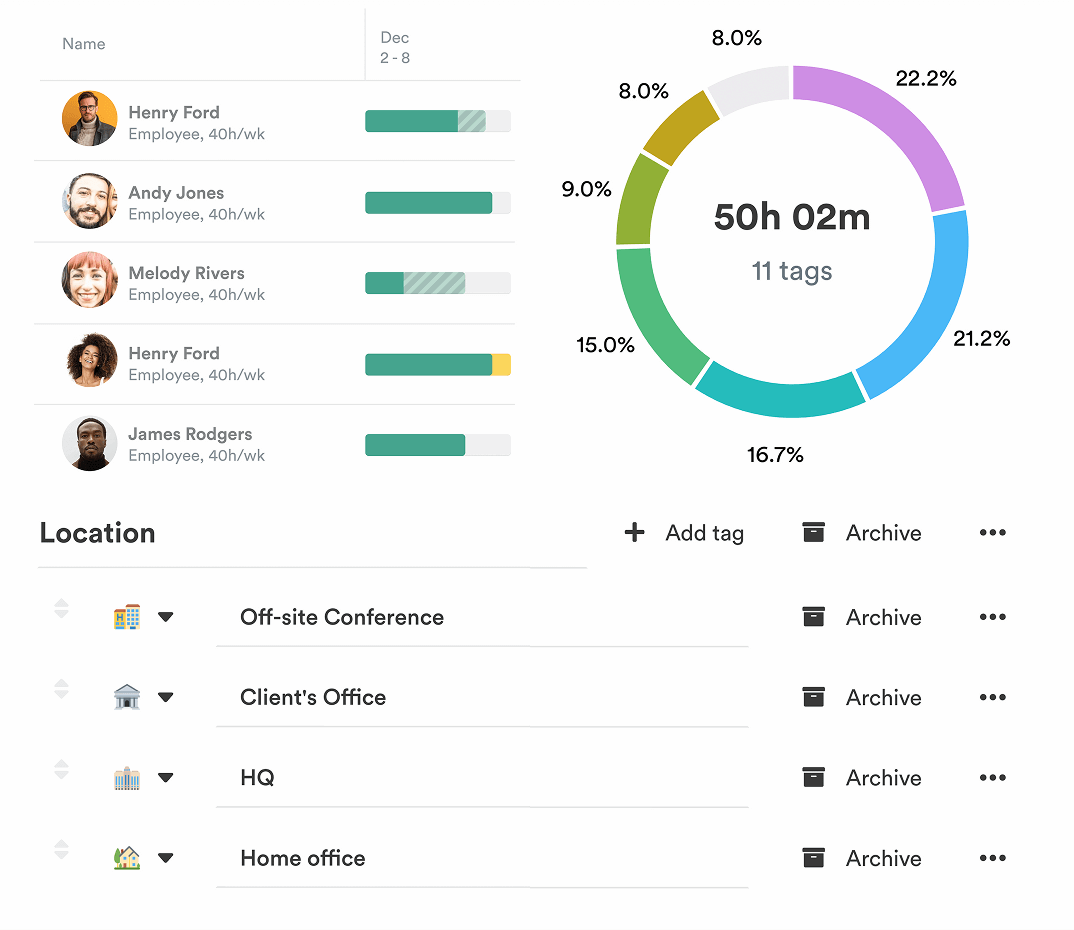Click the hotel building icon for Off-site Conference

pyautogui.click(x=127, y=617)
